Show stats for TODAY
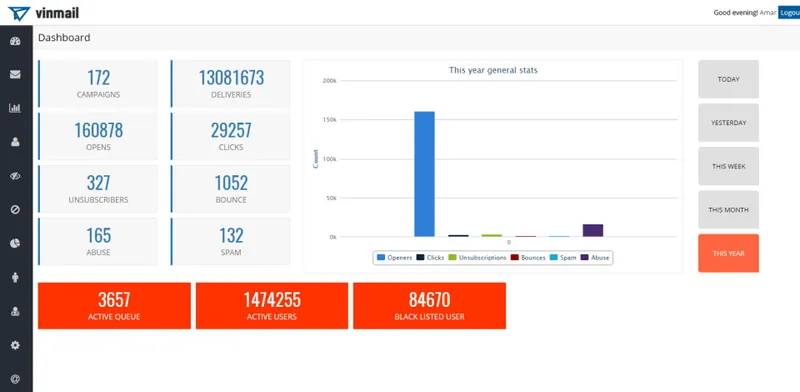Screen dimensions: 800x392 click(x=728, y=79)
